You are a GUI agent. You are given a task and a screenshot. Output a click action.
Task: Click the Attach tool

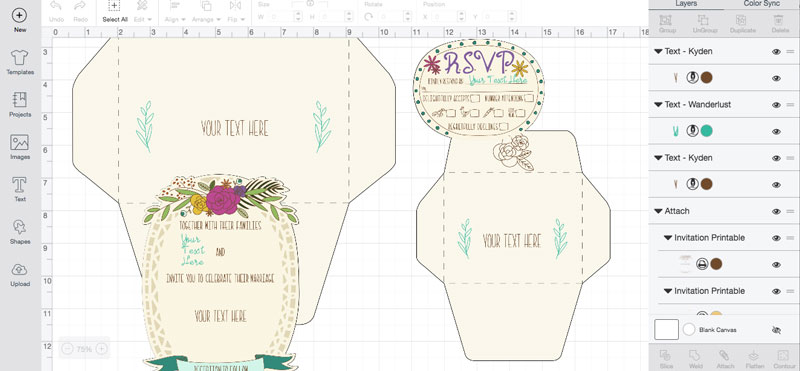pyautogui.click(x=723, y=359)
